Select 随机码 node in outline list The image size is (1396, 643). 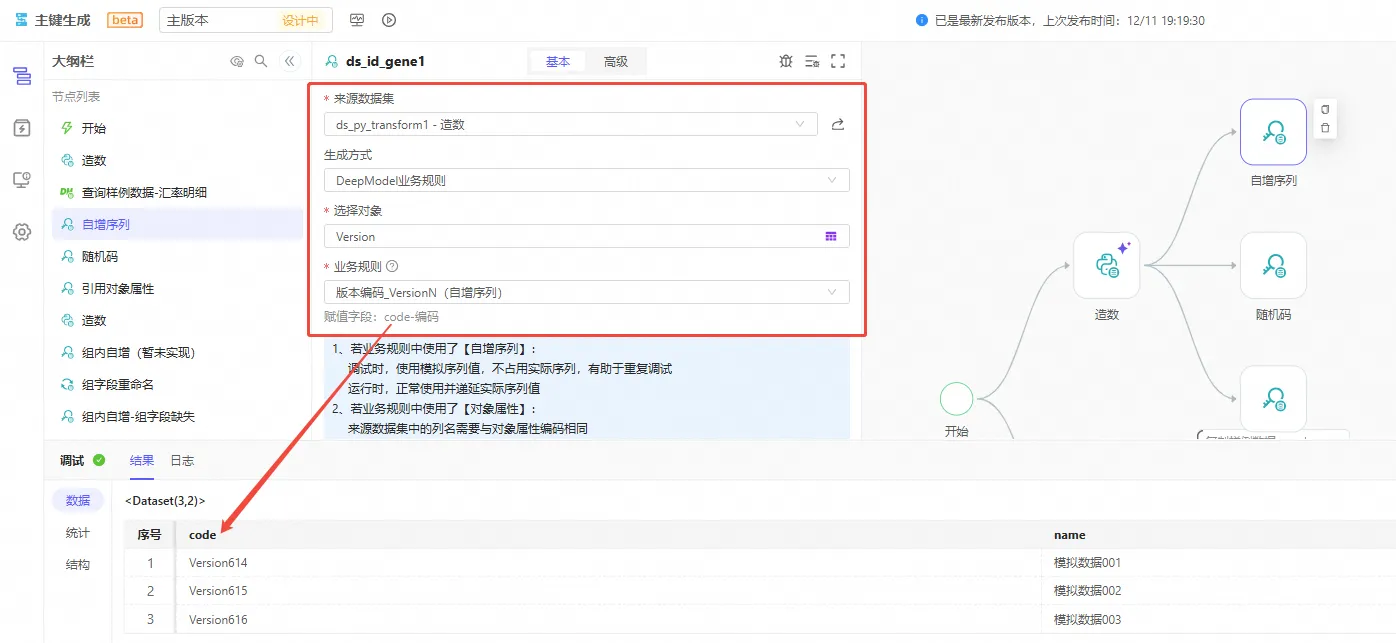(99, 256)
